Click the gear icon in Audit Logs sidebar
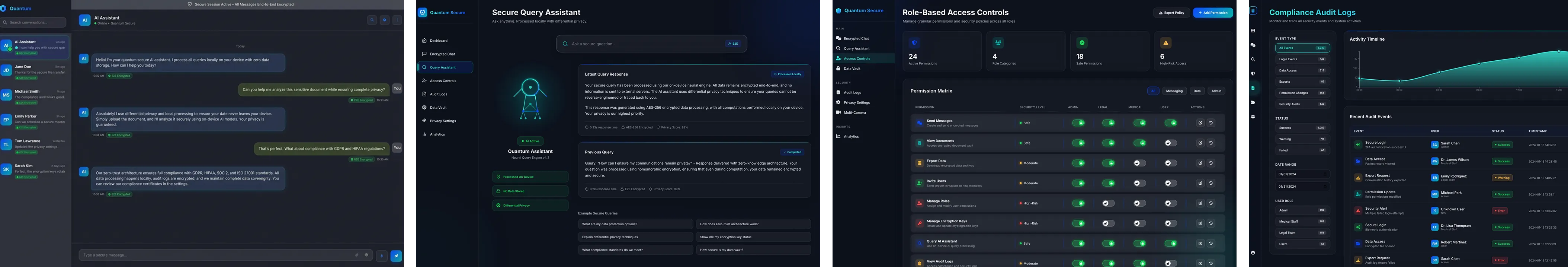Screen dimensions: 1568x267 pos(1253,117)
